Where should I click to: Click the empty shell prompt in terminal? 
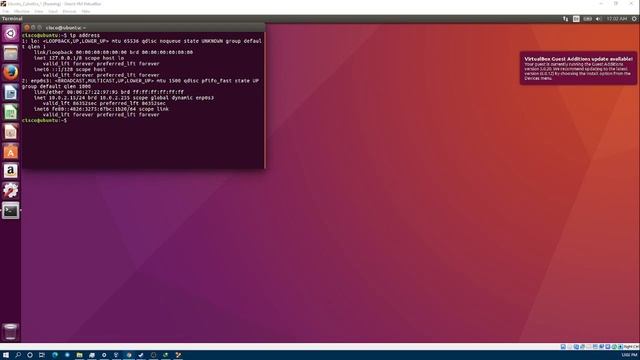(x=44, y=120)
